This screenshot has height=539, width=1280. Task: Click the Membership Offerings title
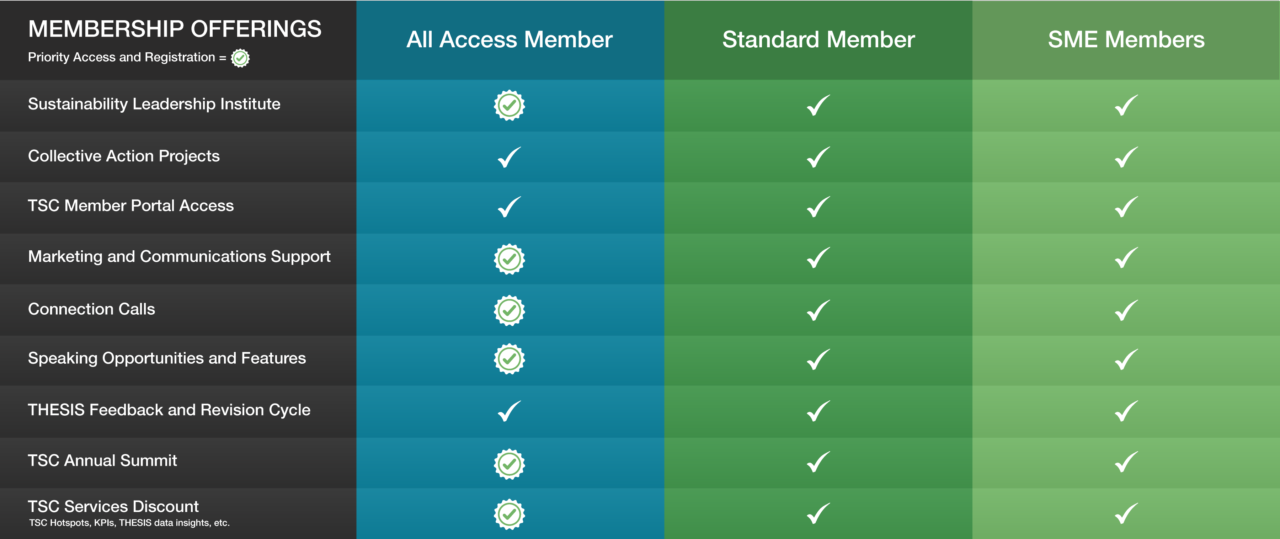(x=175, y=28)
